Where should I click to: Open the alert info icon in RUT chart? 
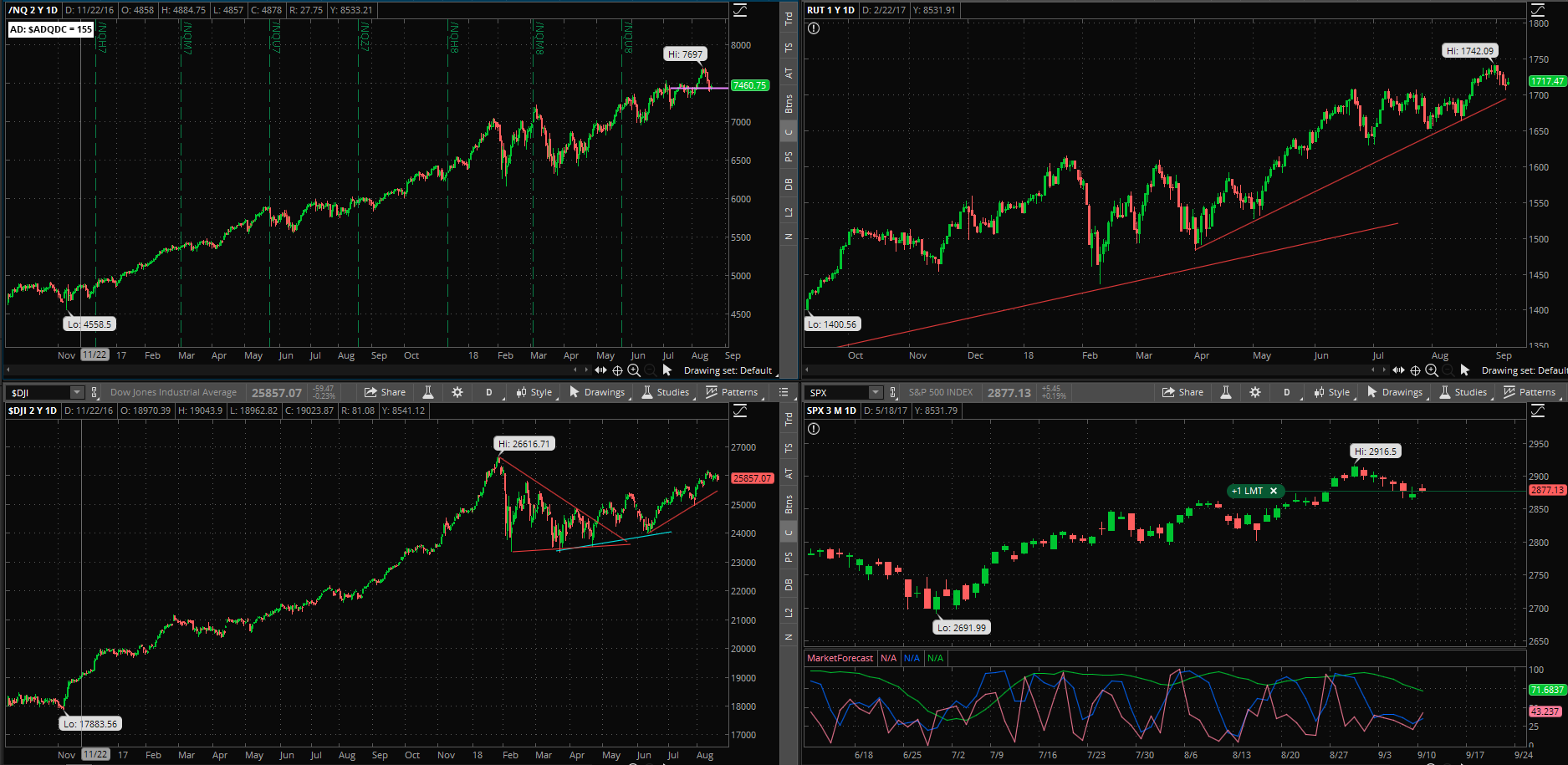pos(814,28)
